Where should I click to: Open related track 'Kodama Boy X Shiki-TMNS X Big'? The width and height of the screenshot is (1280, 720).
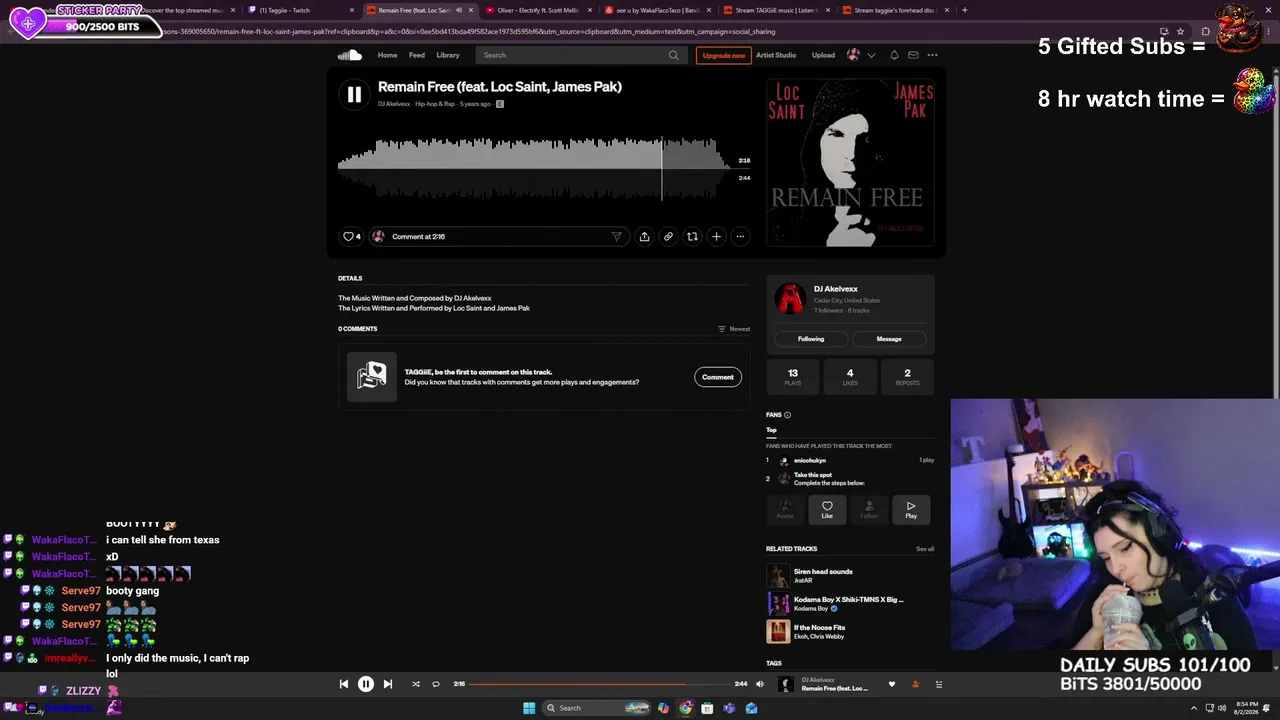[848, 600]
